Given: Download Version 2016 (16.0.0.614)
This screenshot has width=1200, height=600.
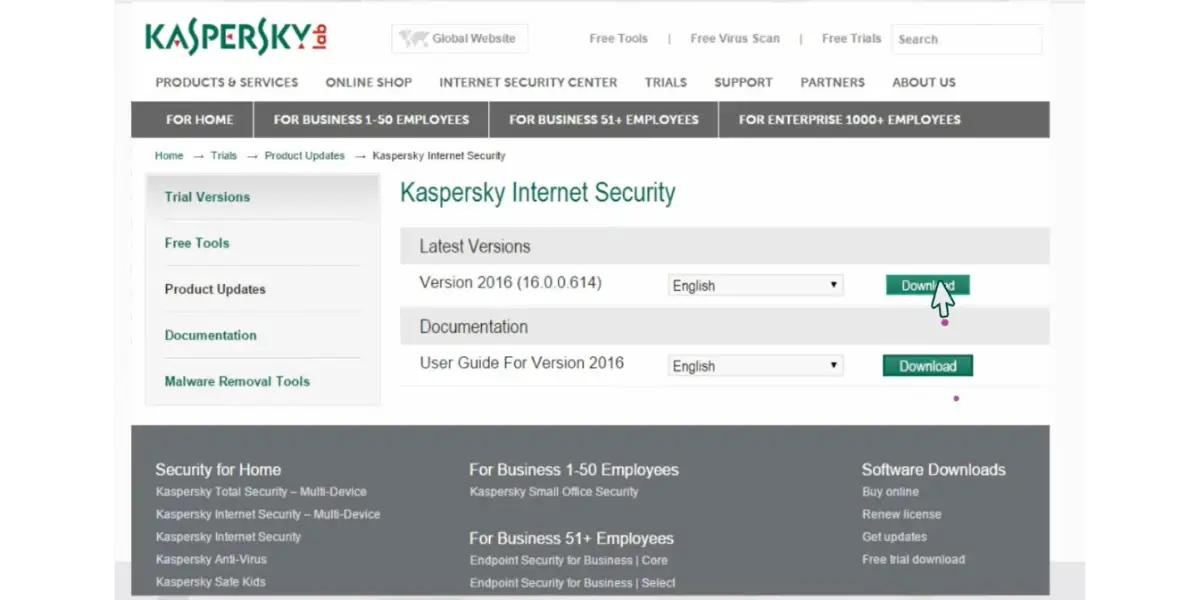Looking at the screenshot, I should coord(927,285).
